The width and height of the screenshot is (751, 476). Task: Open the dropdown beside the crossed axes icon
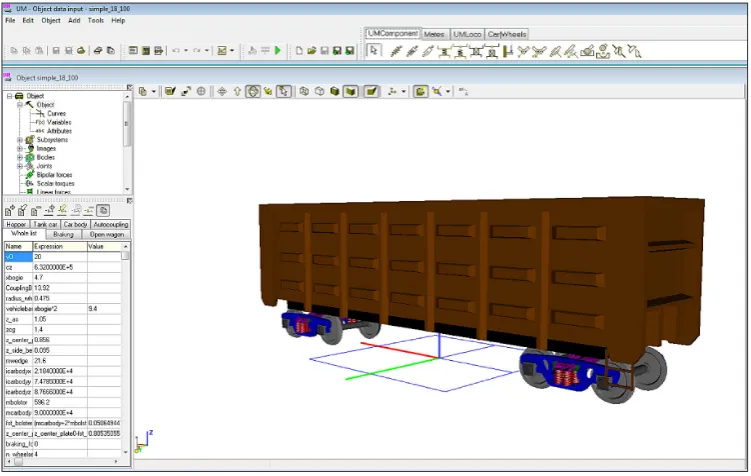448,91
